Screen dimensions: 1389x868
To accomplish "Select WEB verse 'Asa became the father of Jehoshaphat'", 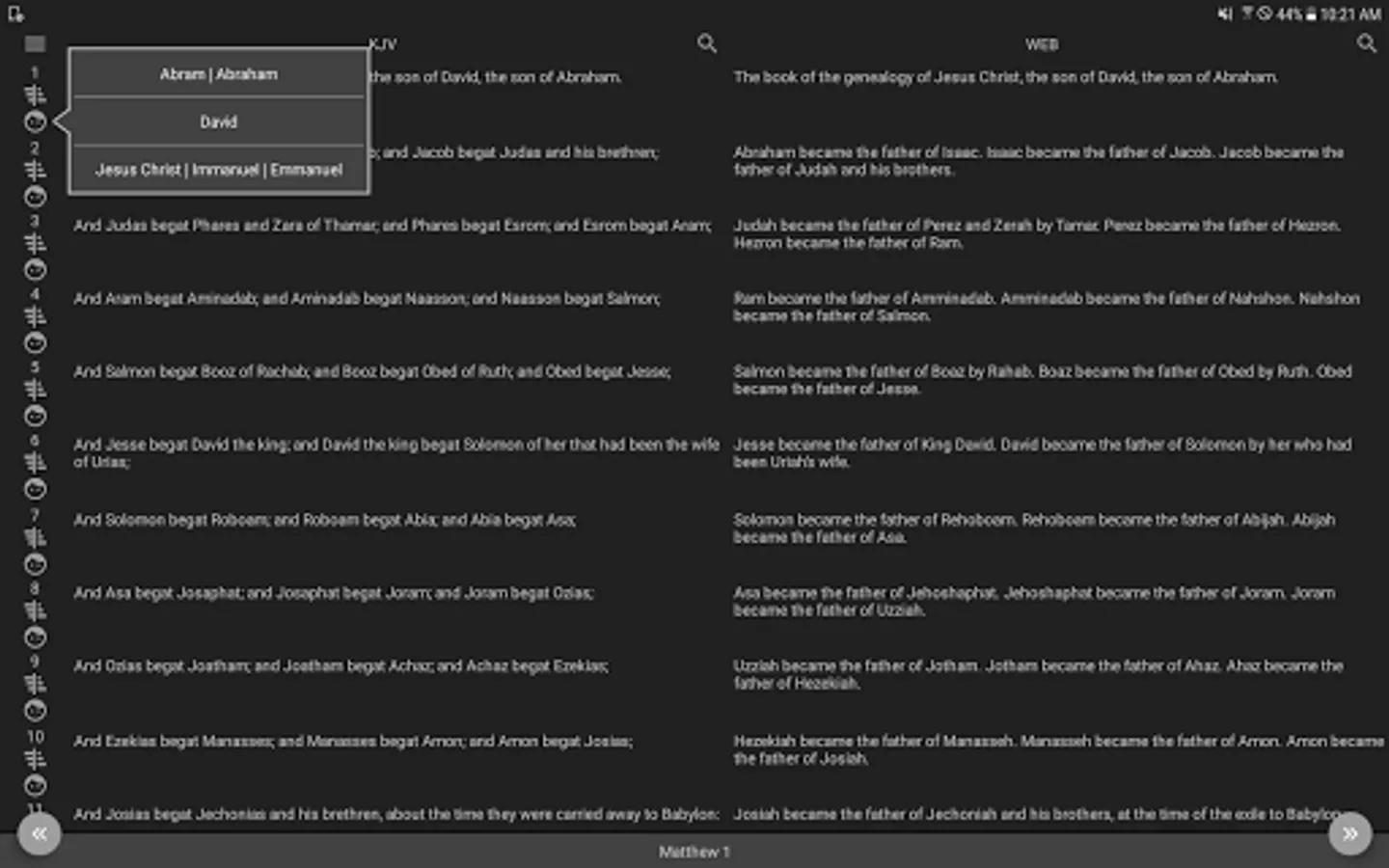I will pyautogui.click(x=1035, y=602).
